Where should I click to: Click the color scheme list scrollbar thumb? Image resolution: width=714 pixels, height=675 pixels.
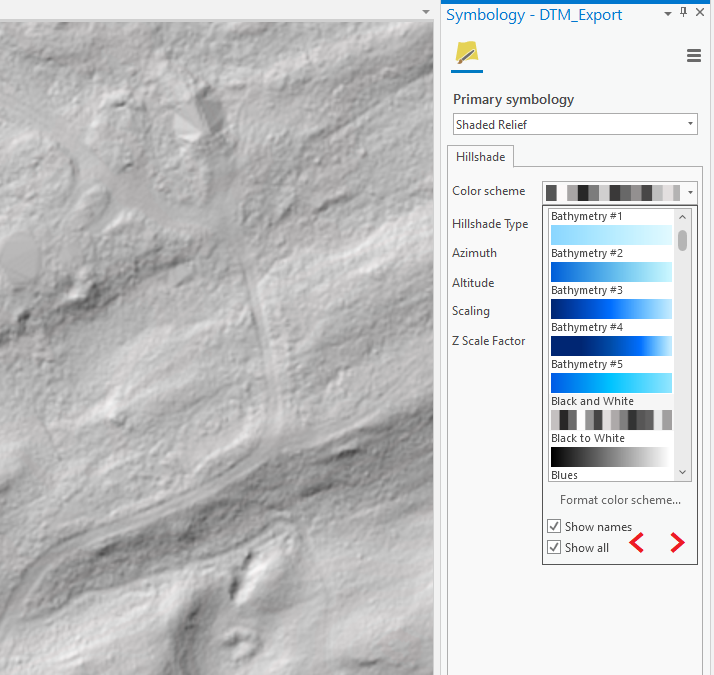[683, 240]
